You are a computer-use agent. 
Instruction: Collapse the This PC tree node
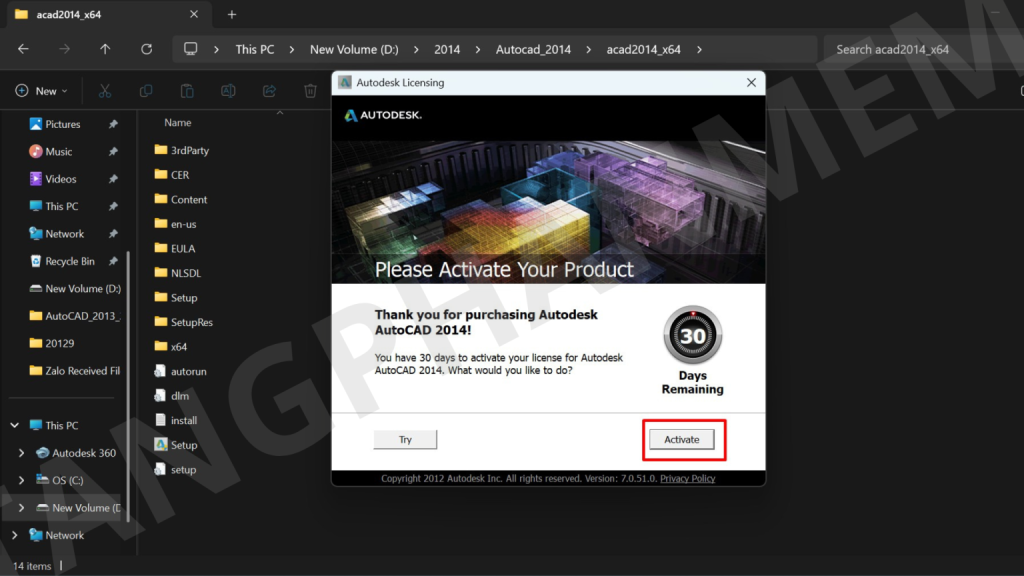tap(15, 425)
